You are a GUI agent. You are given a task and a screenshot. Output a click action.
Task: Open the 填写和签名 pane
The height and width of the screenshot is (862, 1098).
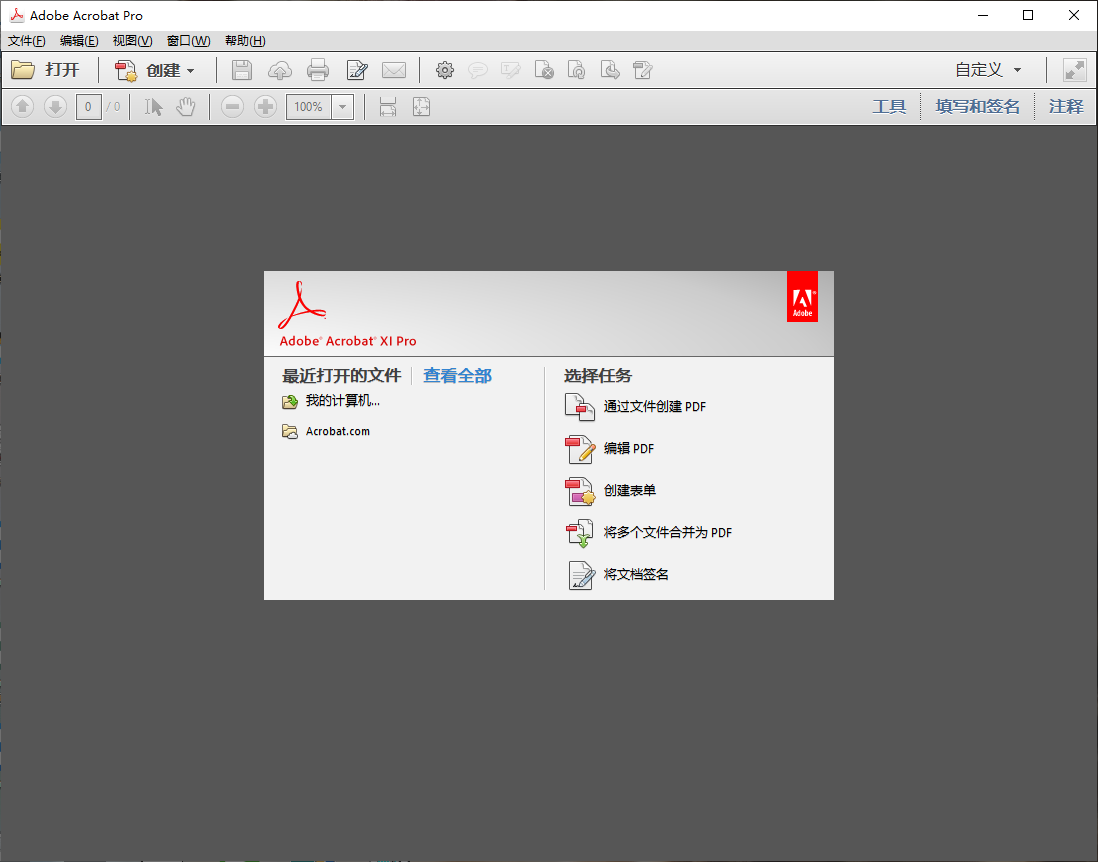[978, 106]
